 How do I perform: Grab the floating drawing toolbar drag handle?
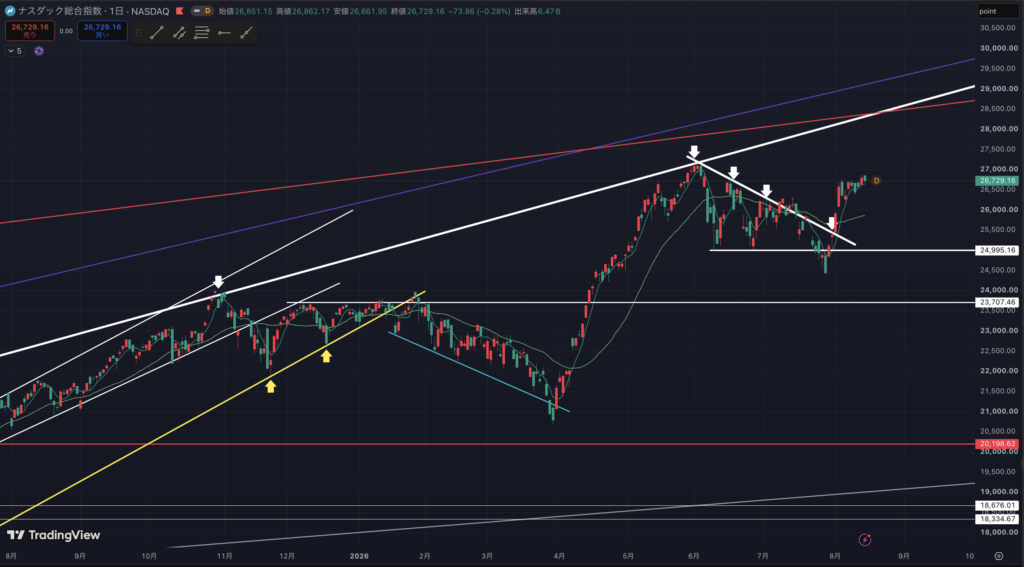(x=138, y=33)
